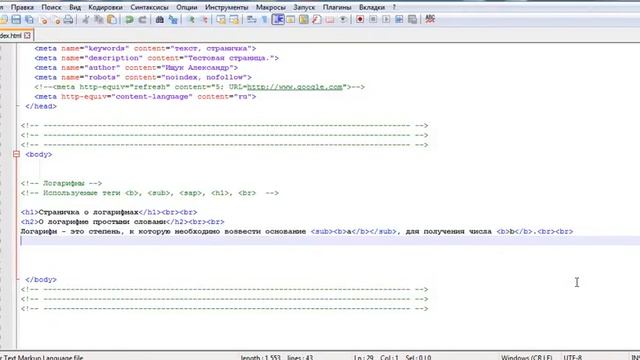
Task: Click the meta content-language line
Action: click(145, 97)
